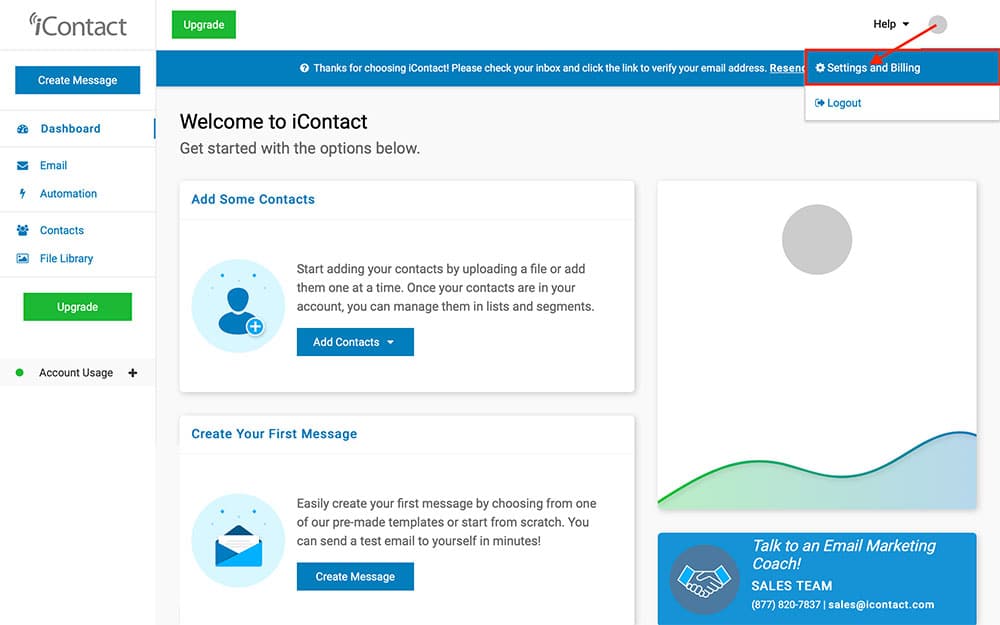
Task: Click the user avatar circle in header
Action: tap(937, 25)
